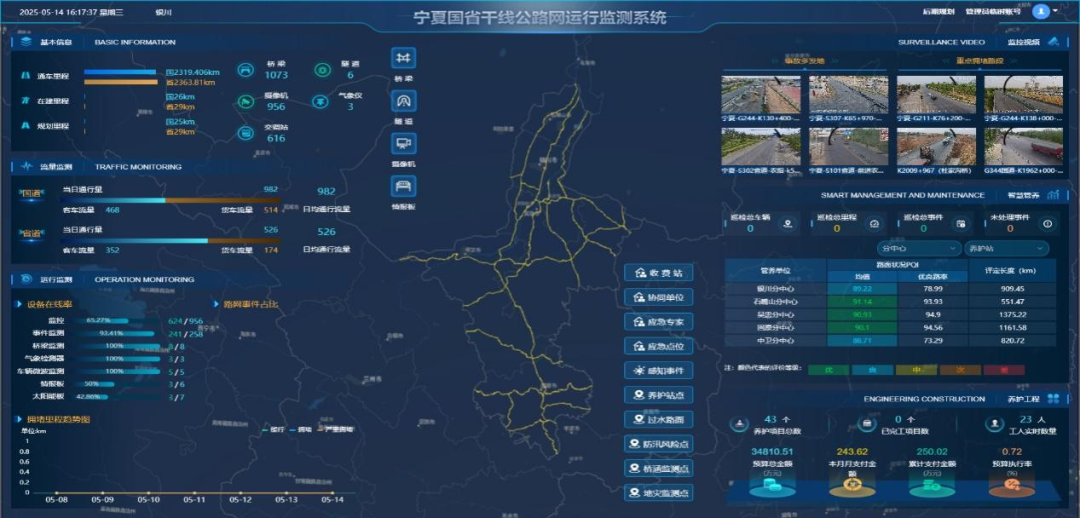The image size is (1080, 518).
Task: Open the 养护站 dropdown
Action: click(x=1005, y=248)
